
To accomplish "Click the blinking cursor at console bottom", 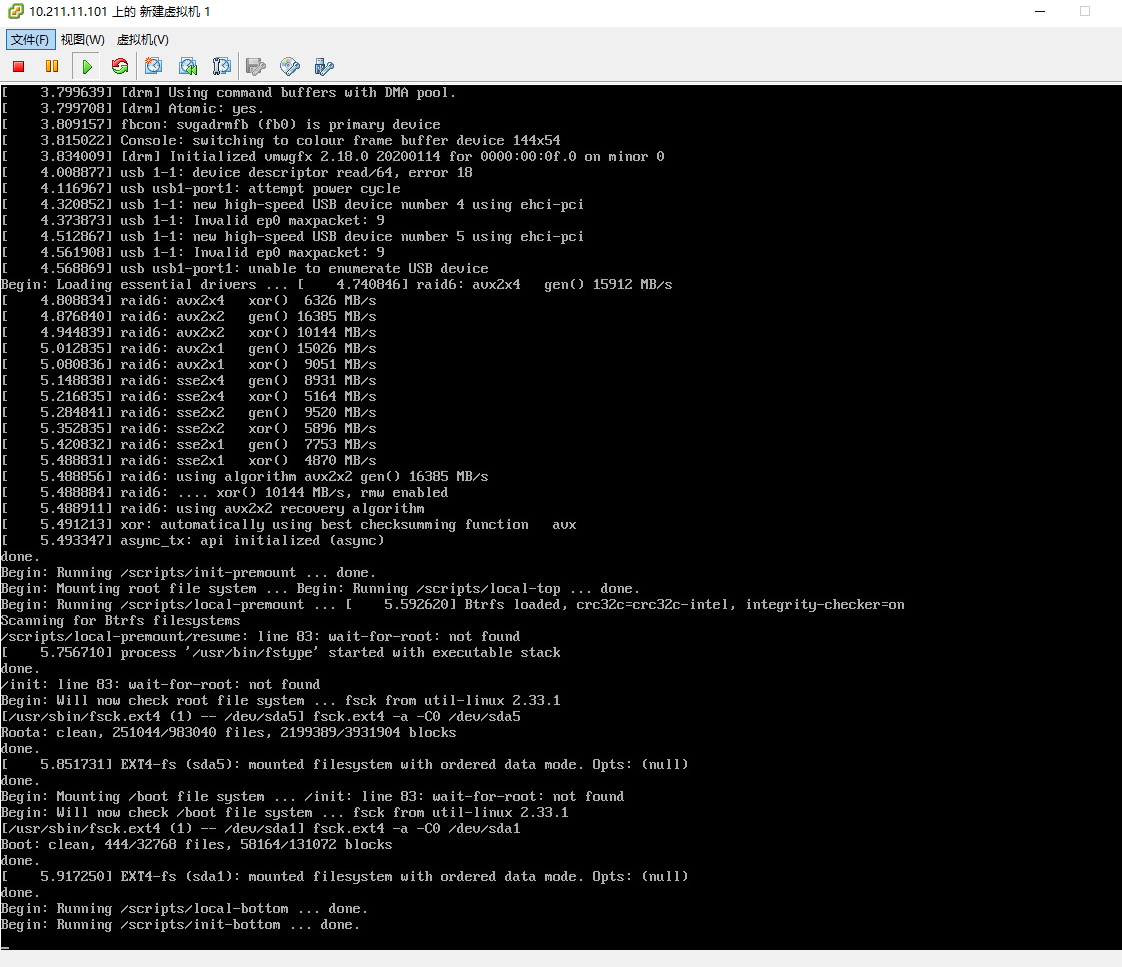I will (x=5, y=946).
